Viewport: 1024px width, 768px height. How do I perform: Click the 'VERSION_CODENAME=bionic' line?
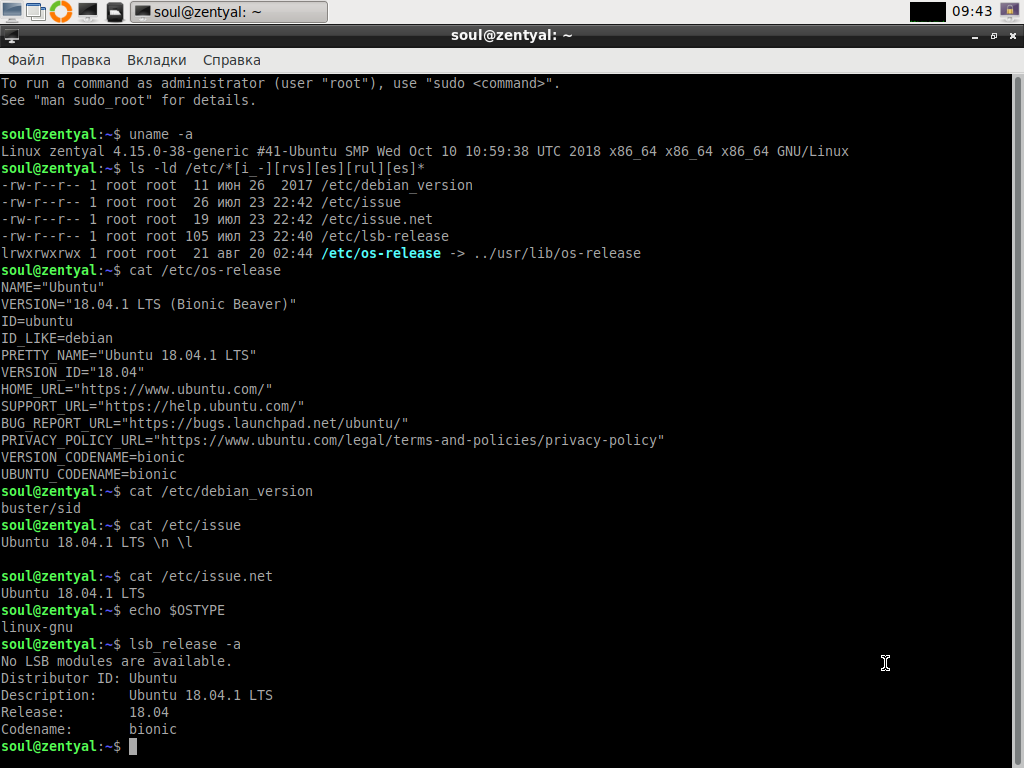(x=93, y=457)
